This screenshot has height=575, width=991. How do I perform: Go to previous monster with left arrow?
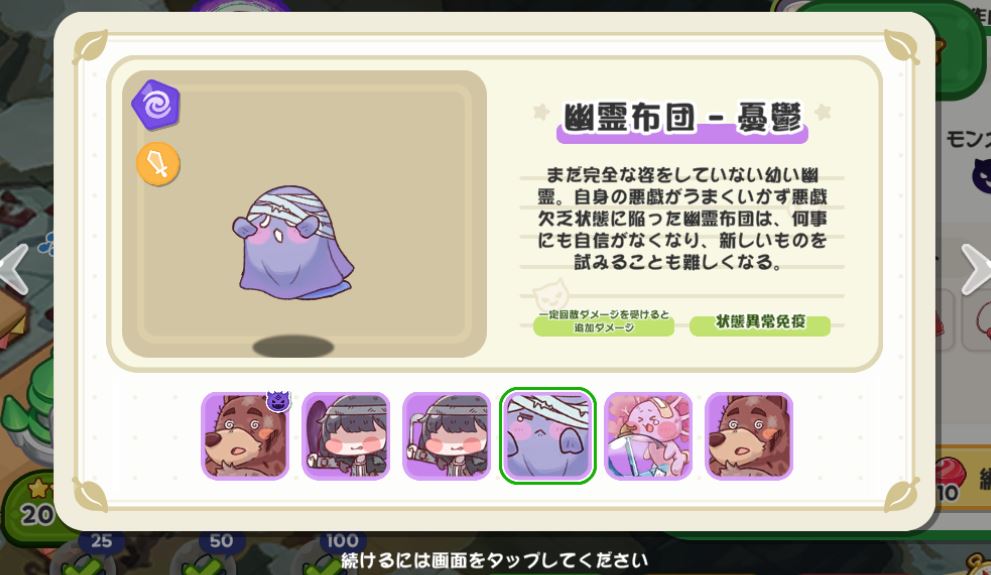coord(15,269)
